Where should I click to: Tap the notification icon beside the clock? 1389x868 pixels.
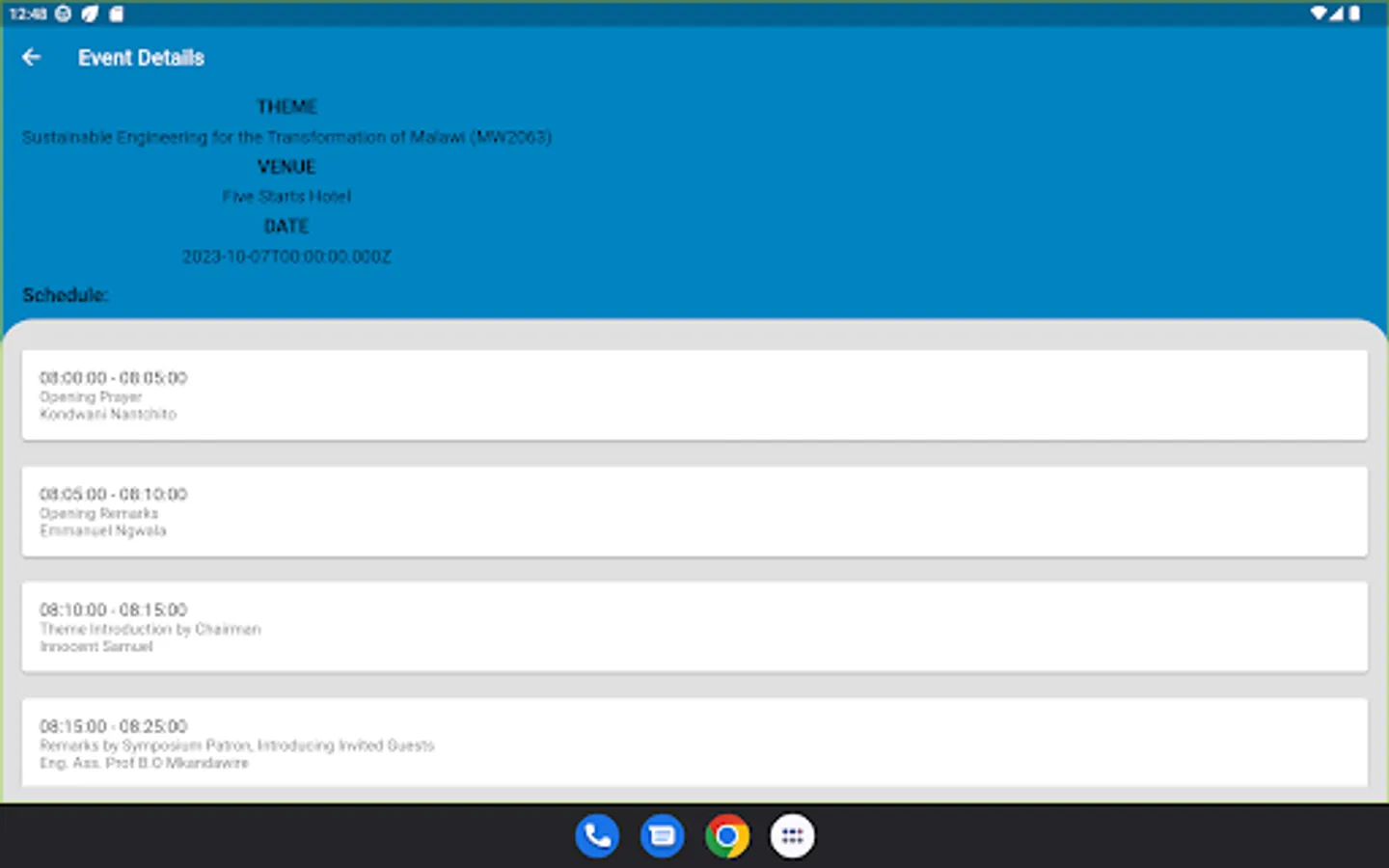61,14
